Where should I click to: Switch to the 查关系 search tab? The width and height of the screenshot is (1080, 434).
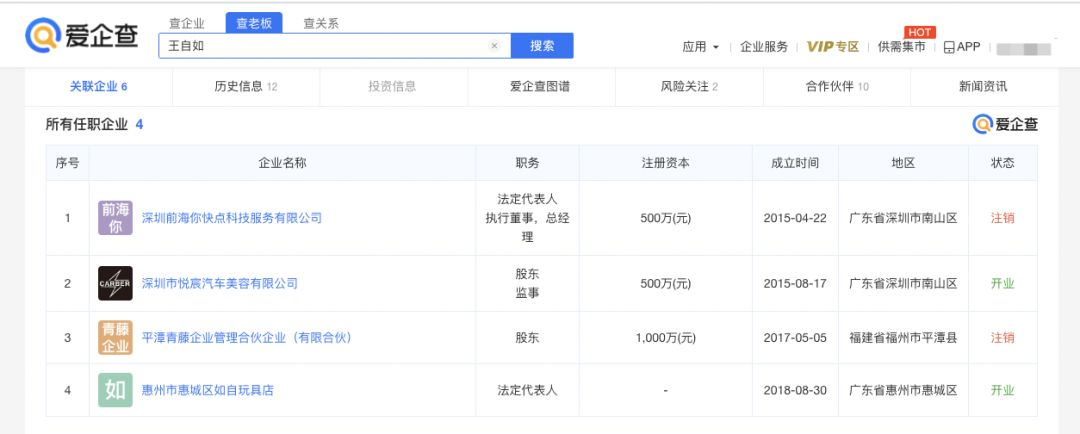click(321, 23)
